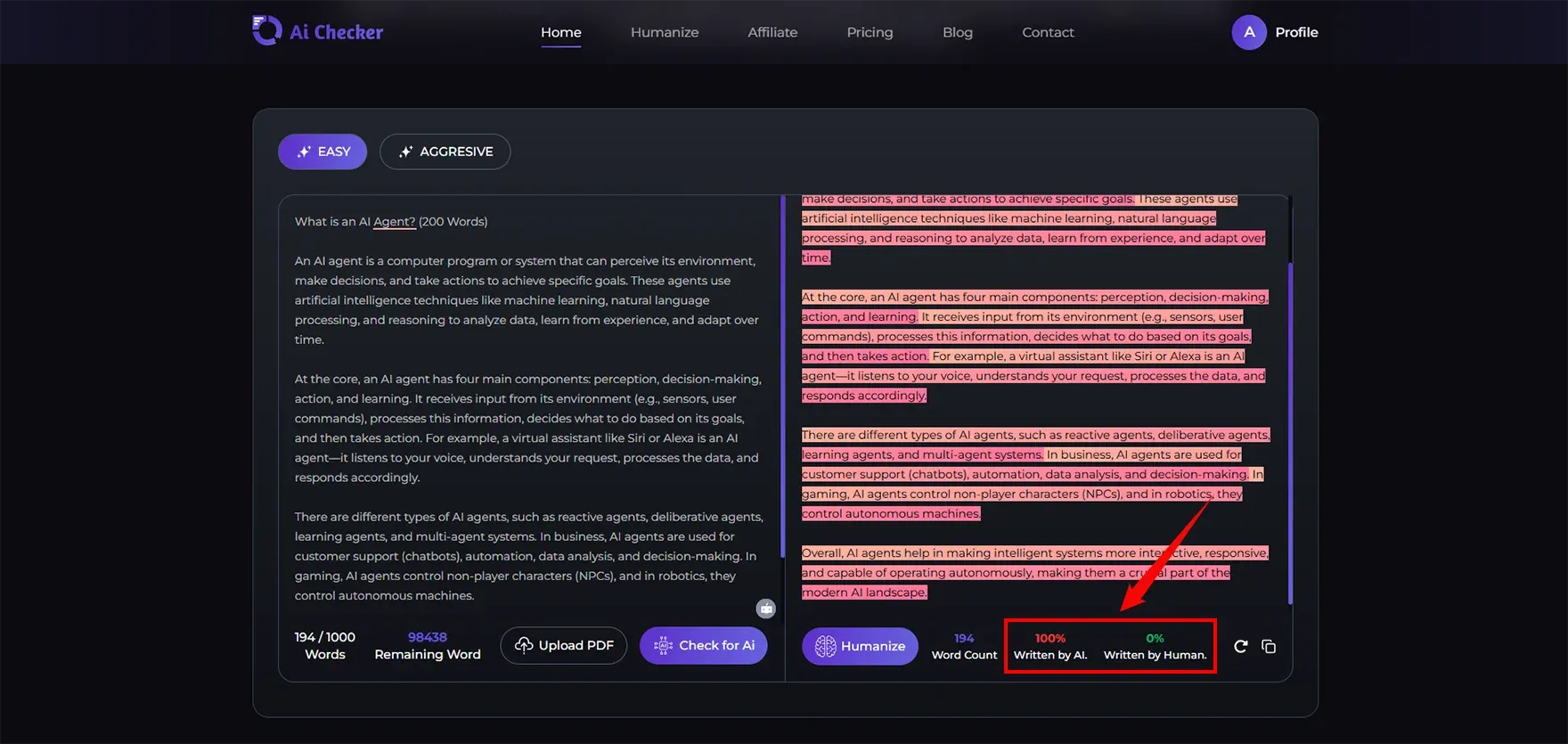The width and height of the screenshot is (1568, 744).
Task: Open the Home menu item
Action: click(x=561, y=32)
